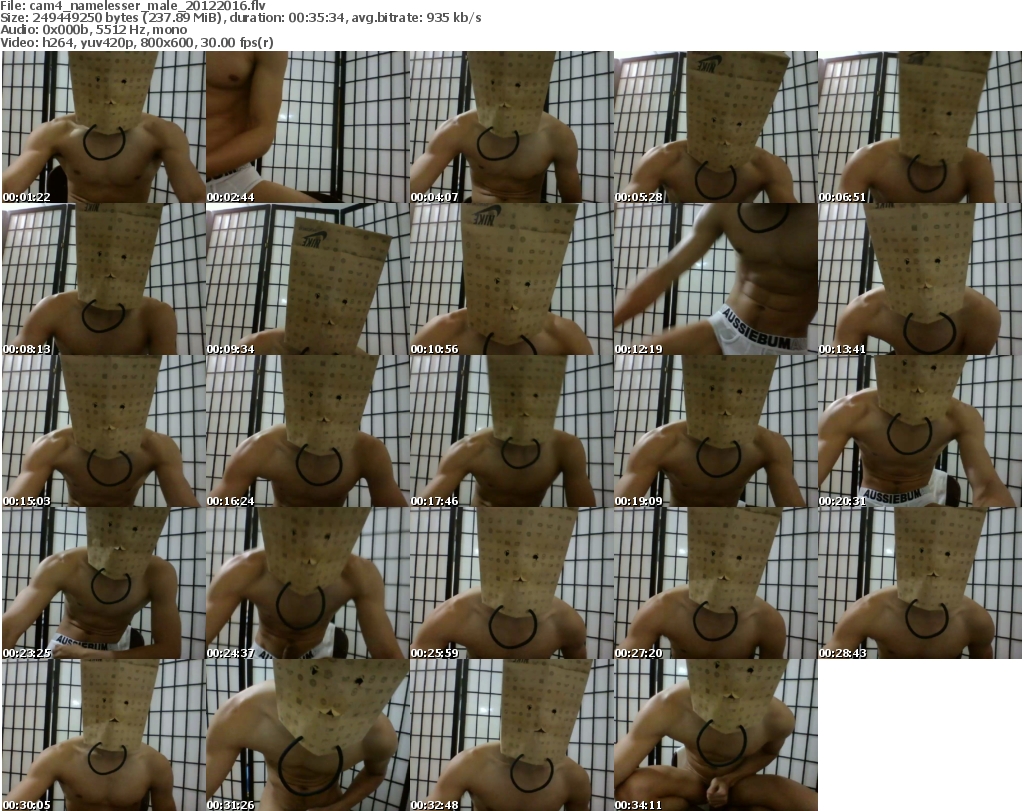Select the thumbnail stamped 00:17:46

[x=511, y=431]
